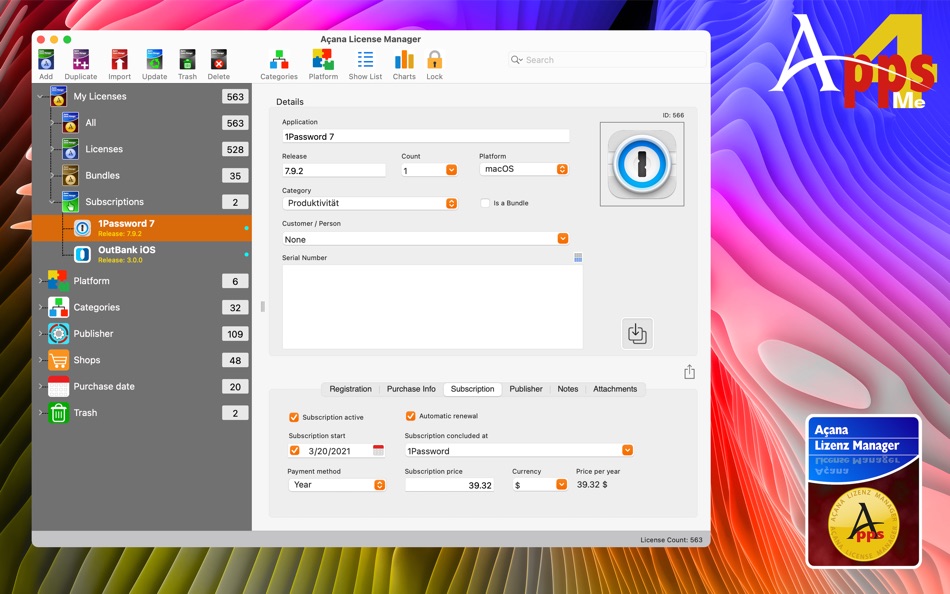Viewport: 950px width, 594px height.
Task: Open the subscription start calendar picker
Action: pyautogui.click(x=378, y=450)
